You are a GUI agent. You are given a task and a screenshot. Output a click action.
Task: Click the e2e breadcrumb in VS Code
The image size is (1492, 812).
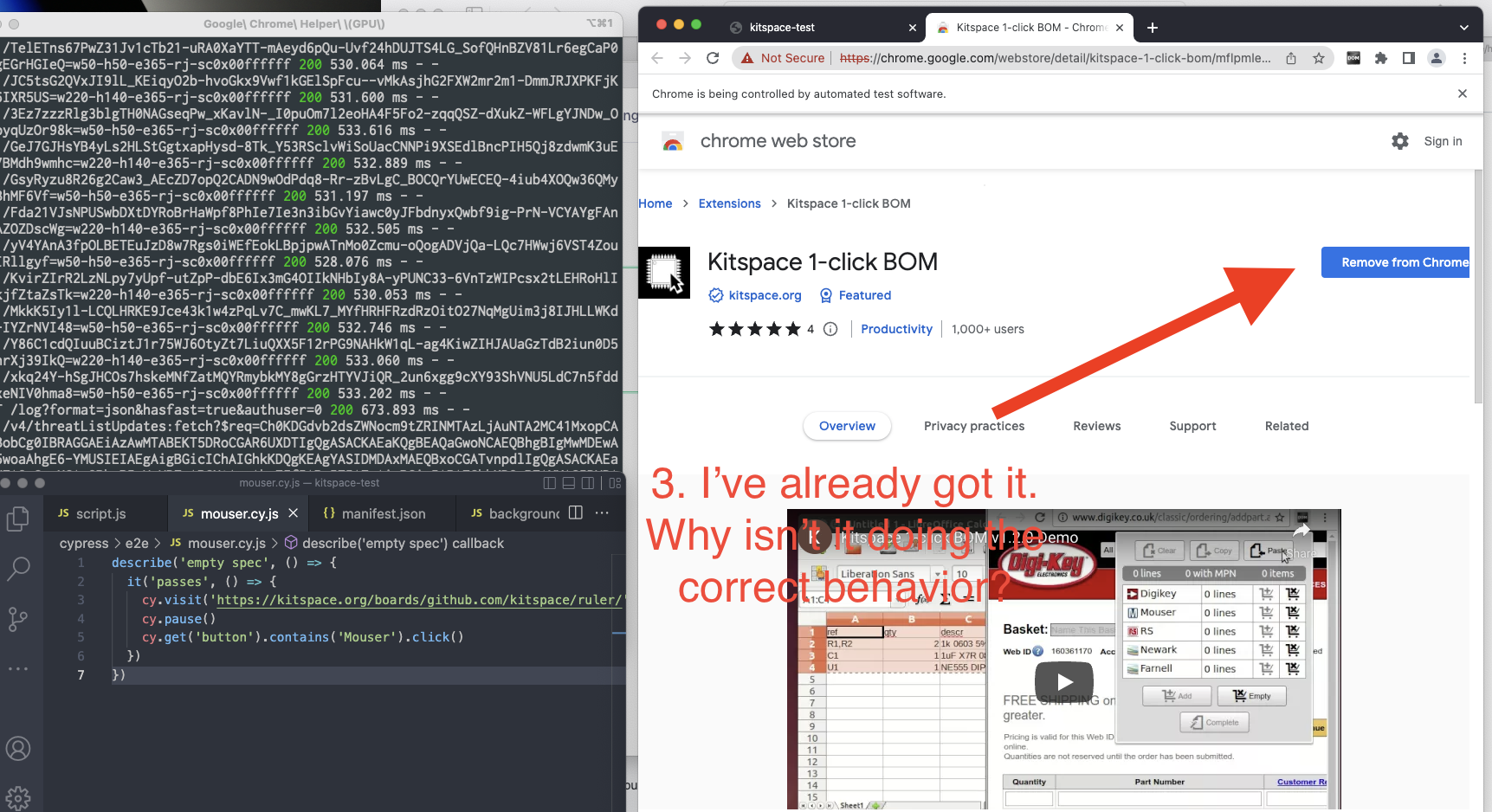tap(137, 543)
